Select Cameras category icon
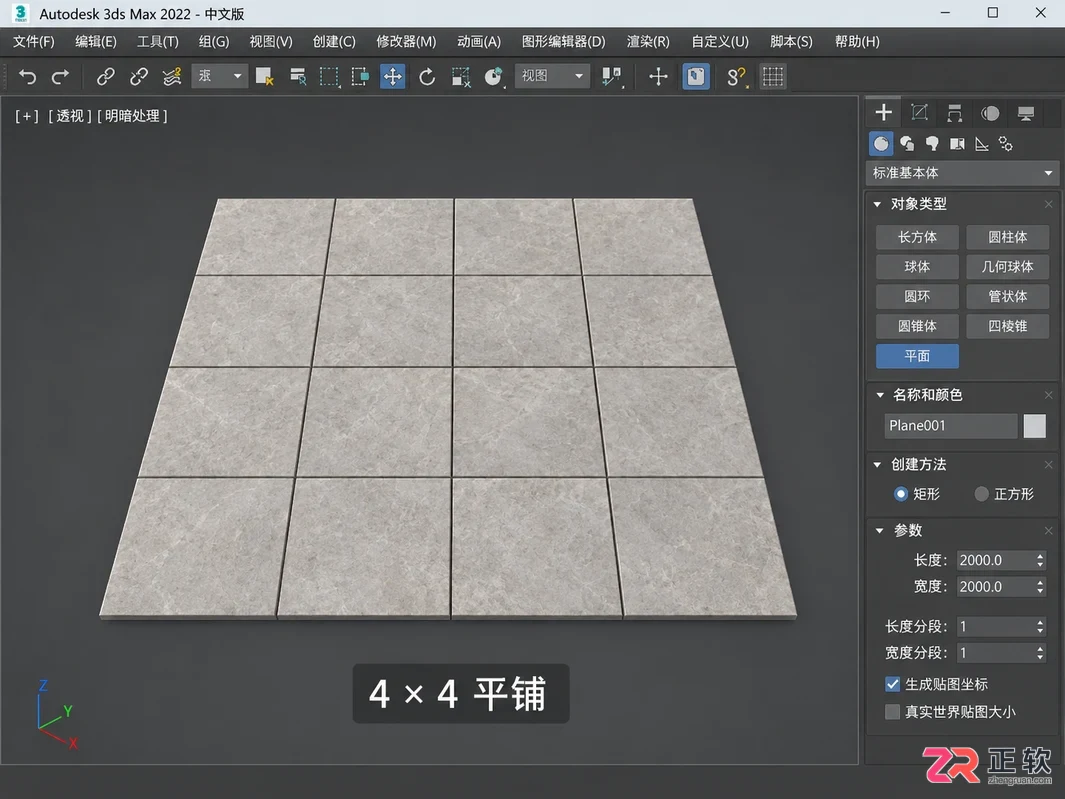 pos(957,144)
